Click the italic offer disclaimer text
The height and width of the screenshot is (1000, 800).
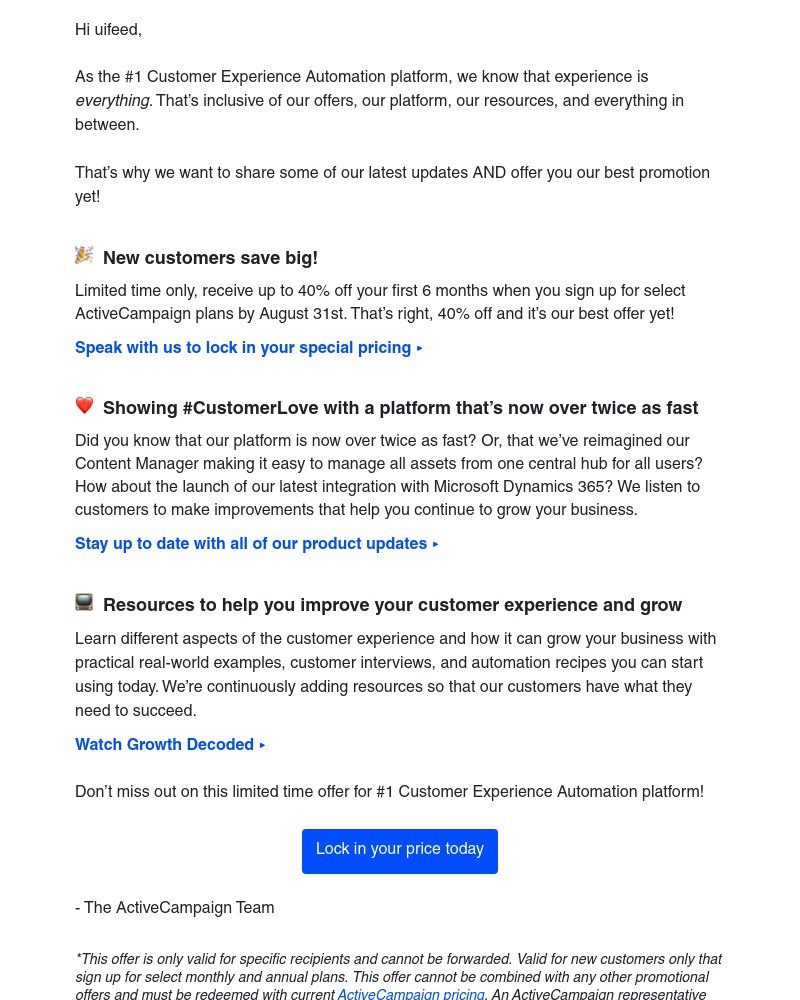pyautogui.click(x=398, y=968)
